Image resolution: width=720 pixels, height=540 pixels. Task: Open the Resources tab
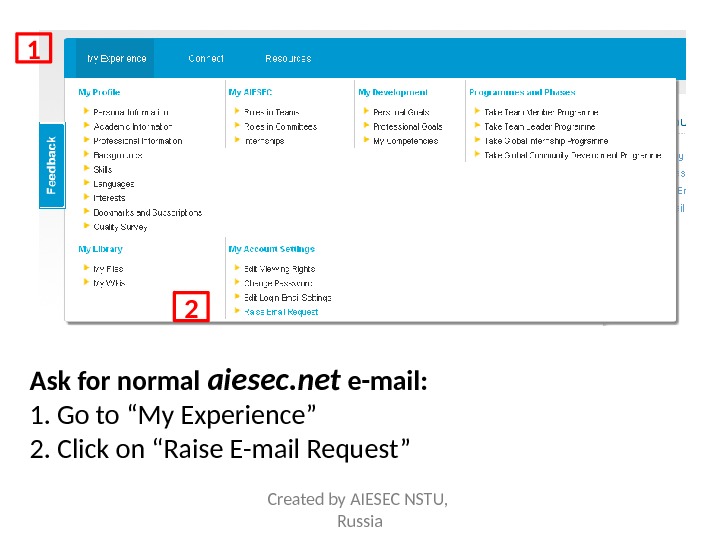288,58
